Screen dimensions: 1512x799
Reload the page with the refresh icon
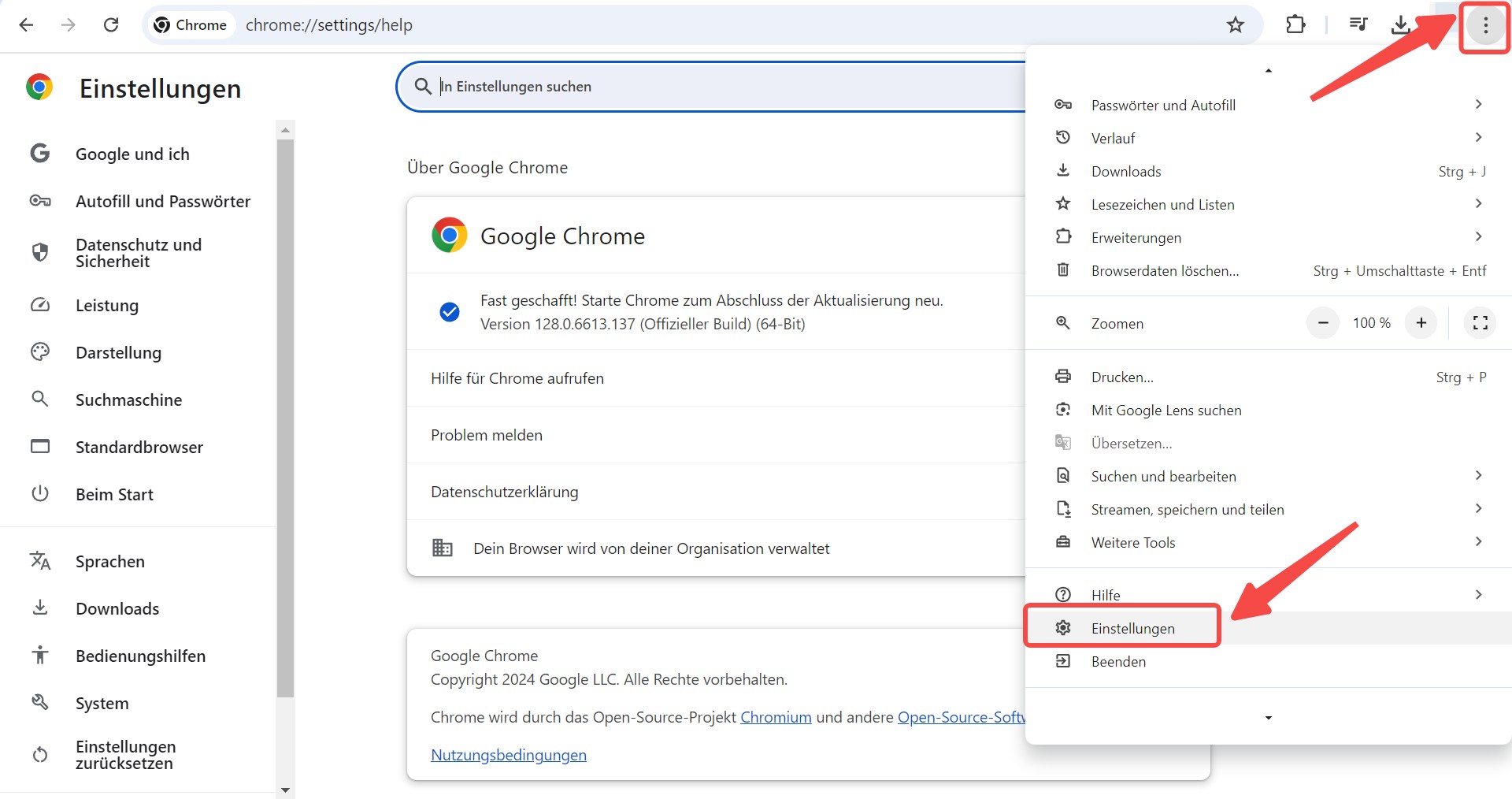pos(111,25)
